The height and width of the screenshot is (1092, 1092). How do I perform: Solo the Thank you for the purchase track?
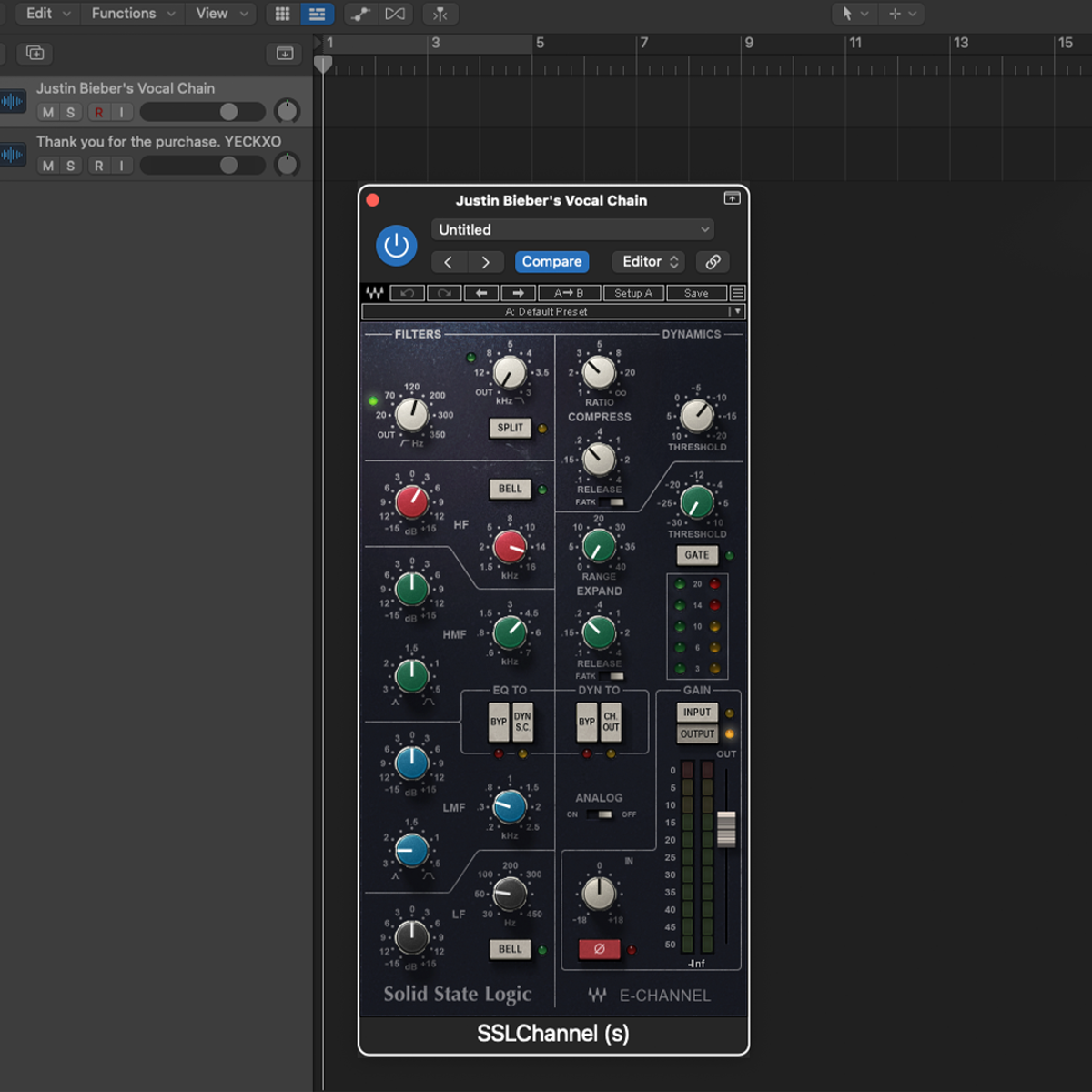pyautogui.click(x=70, y=166)
